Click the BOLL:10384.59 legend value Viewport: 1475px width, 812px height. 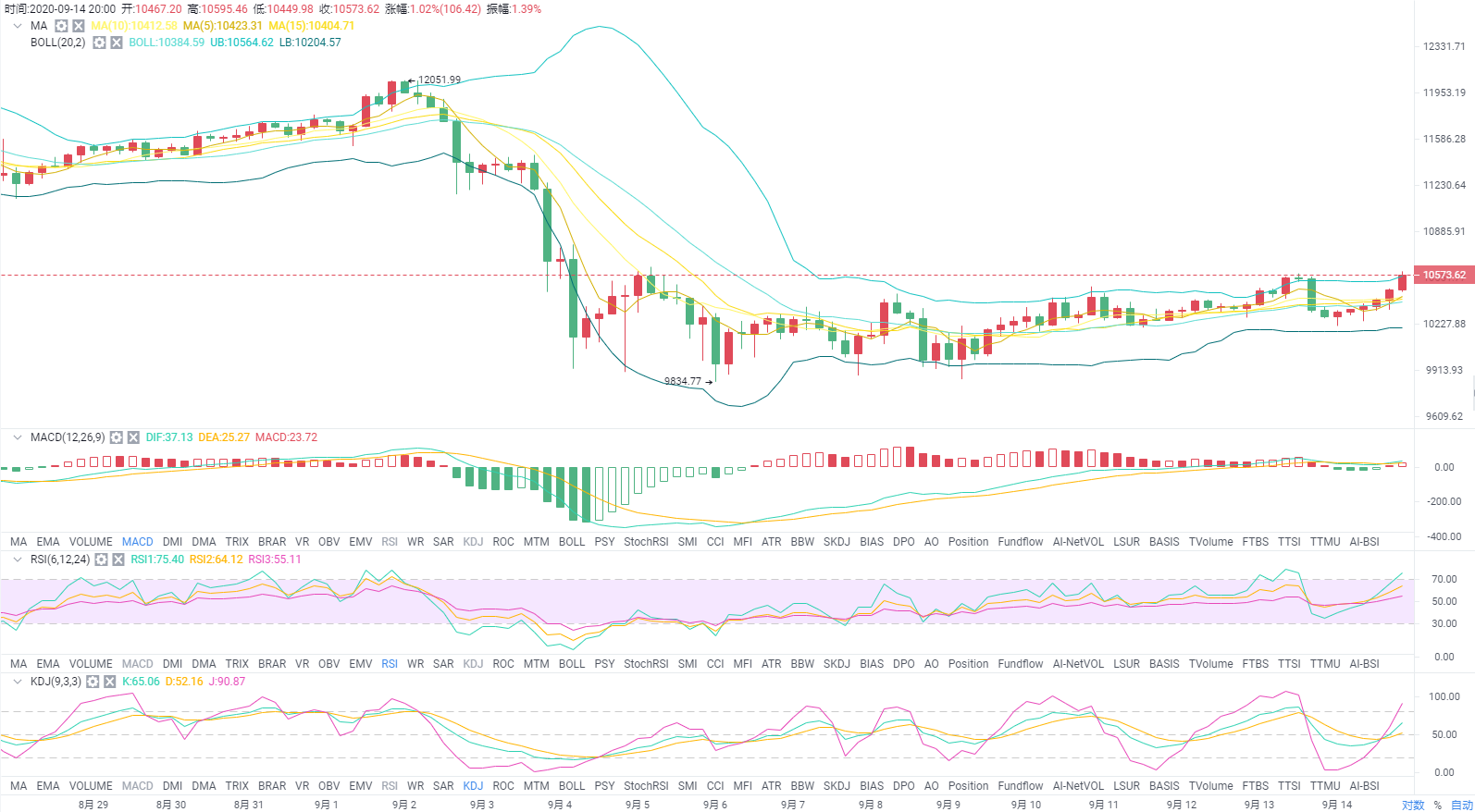point(167,43)
